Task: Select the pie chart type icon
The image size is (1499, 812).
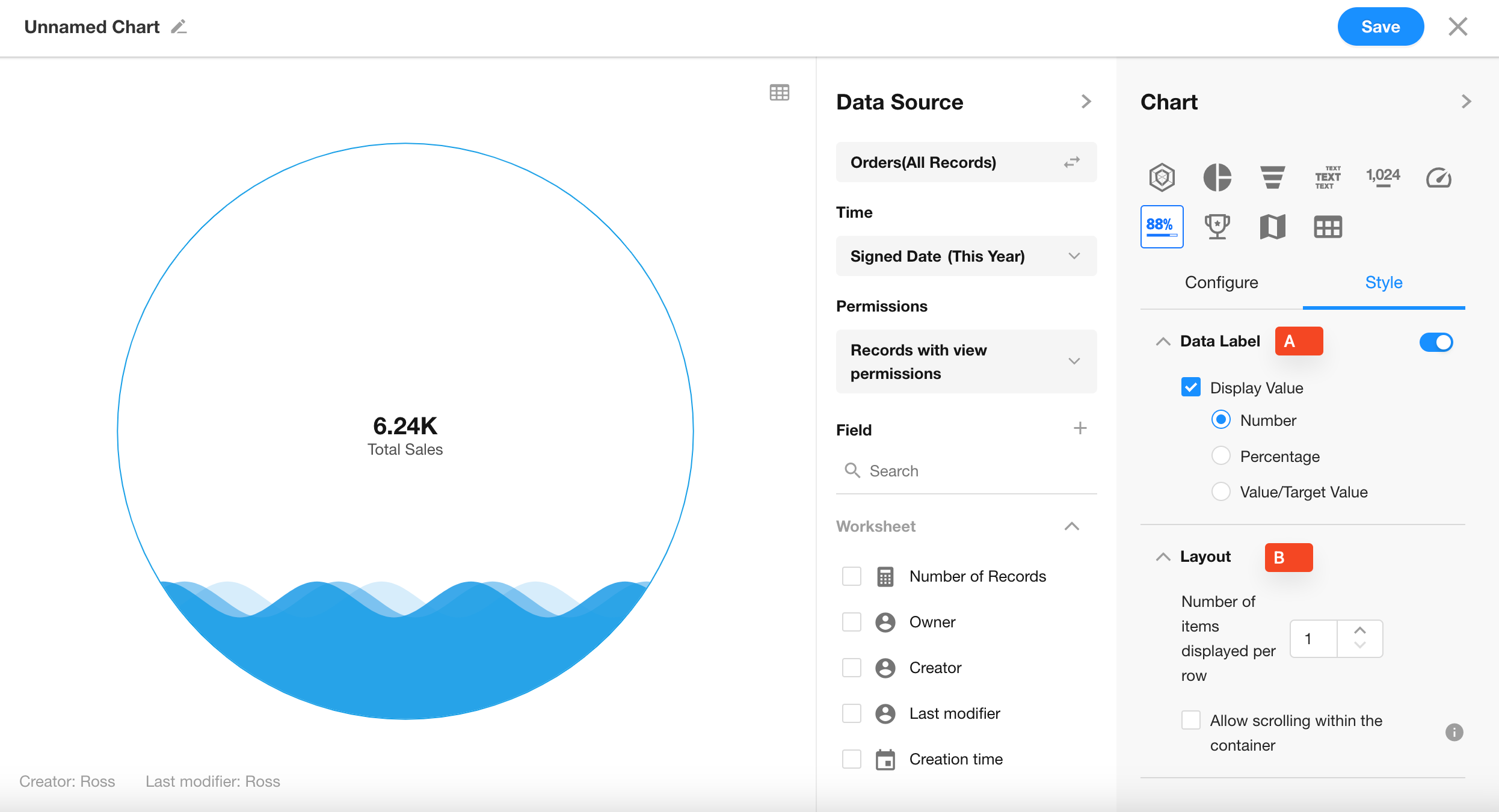Action: pyautogui.click(x=1217, y=177)
